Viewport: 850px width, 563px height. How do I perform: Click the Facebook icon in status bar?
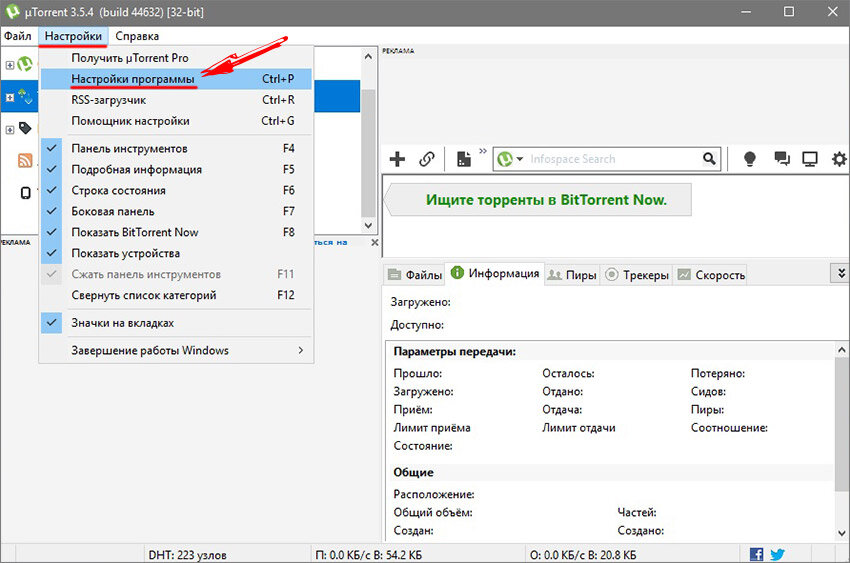(756, 554)
